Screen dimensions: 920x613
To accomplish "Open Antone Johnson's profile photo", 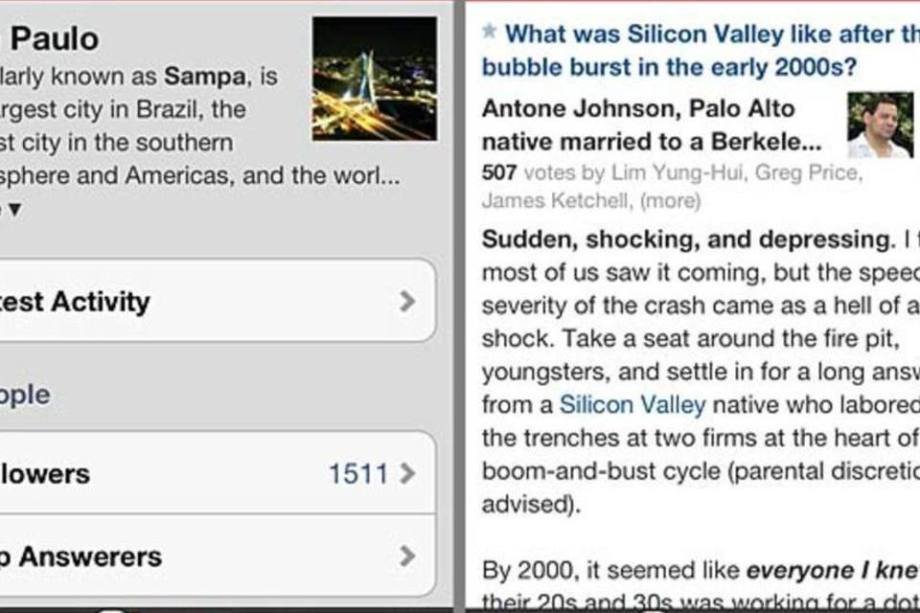I will (880, 125).
